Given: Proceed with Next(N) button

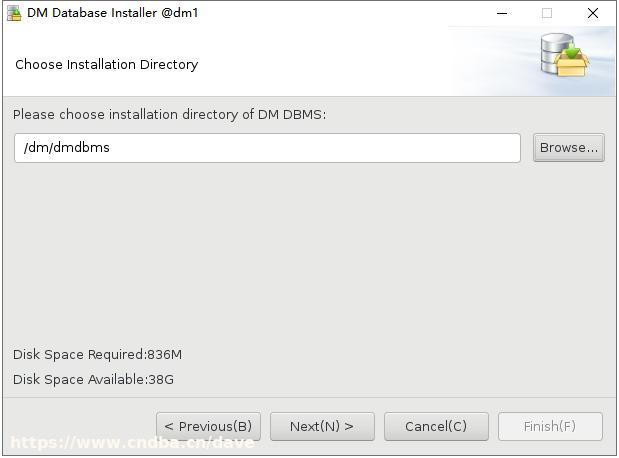Looking at the screenshot, I should (x=322, y=426).
